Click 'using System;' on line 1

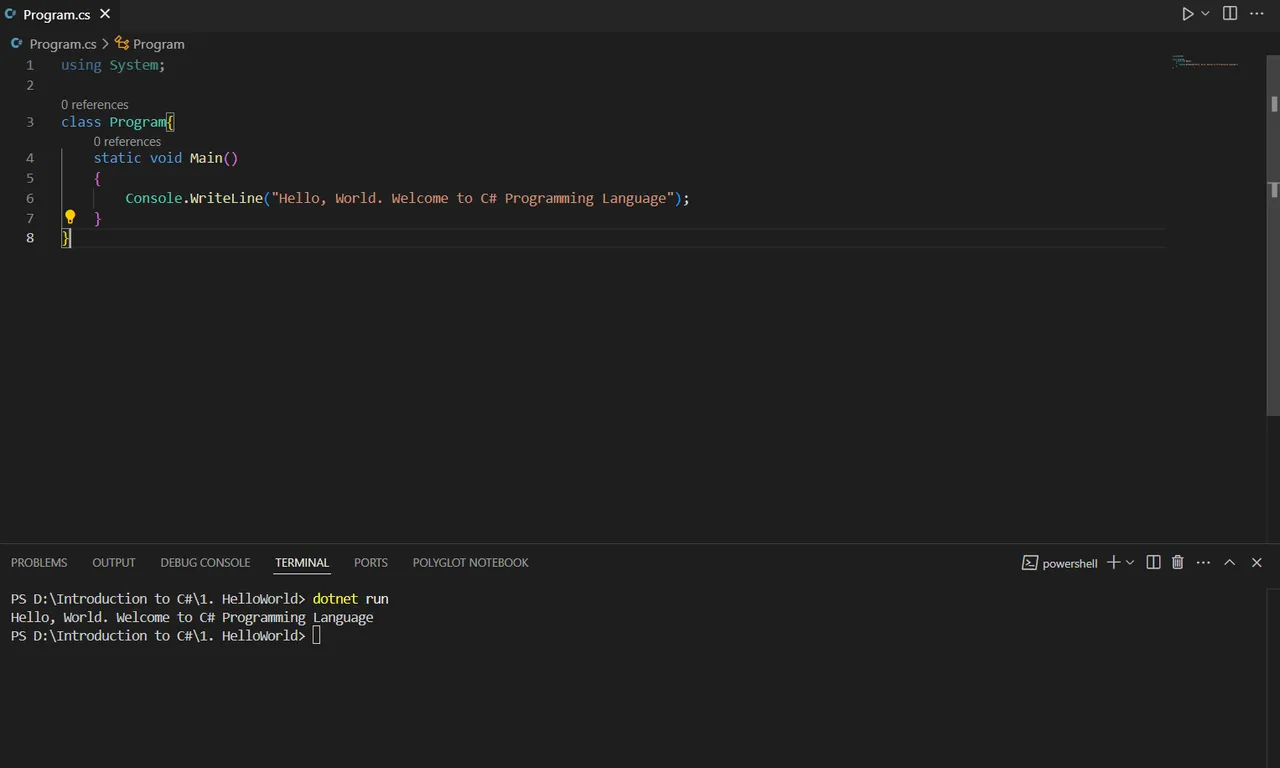[113, 65]
